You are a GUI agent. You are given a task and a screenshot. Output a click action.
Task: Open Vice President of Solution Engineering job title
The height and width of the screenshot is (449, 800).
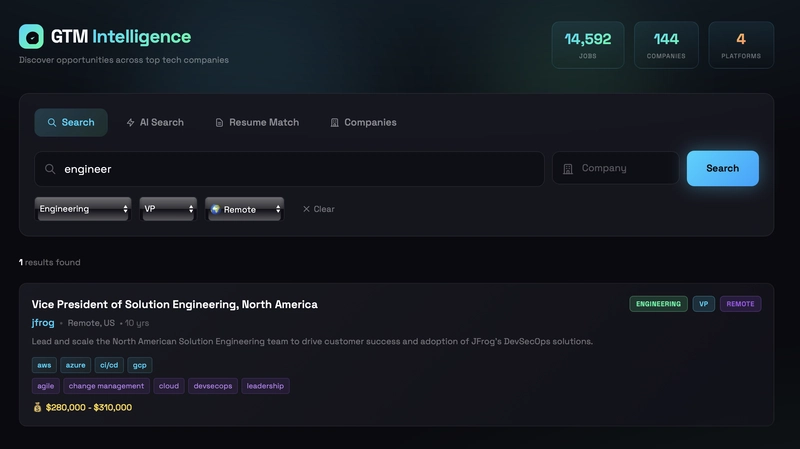174,304
